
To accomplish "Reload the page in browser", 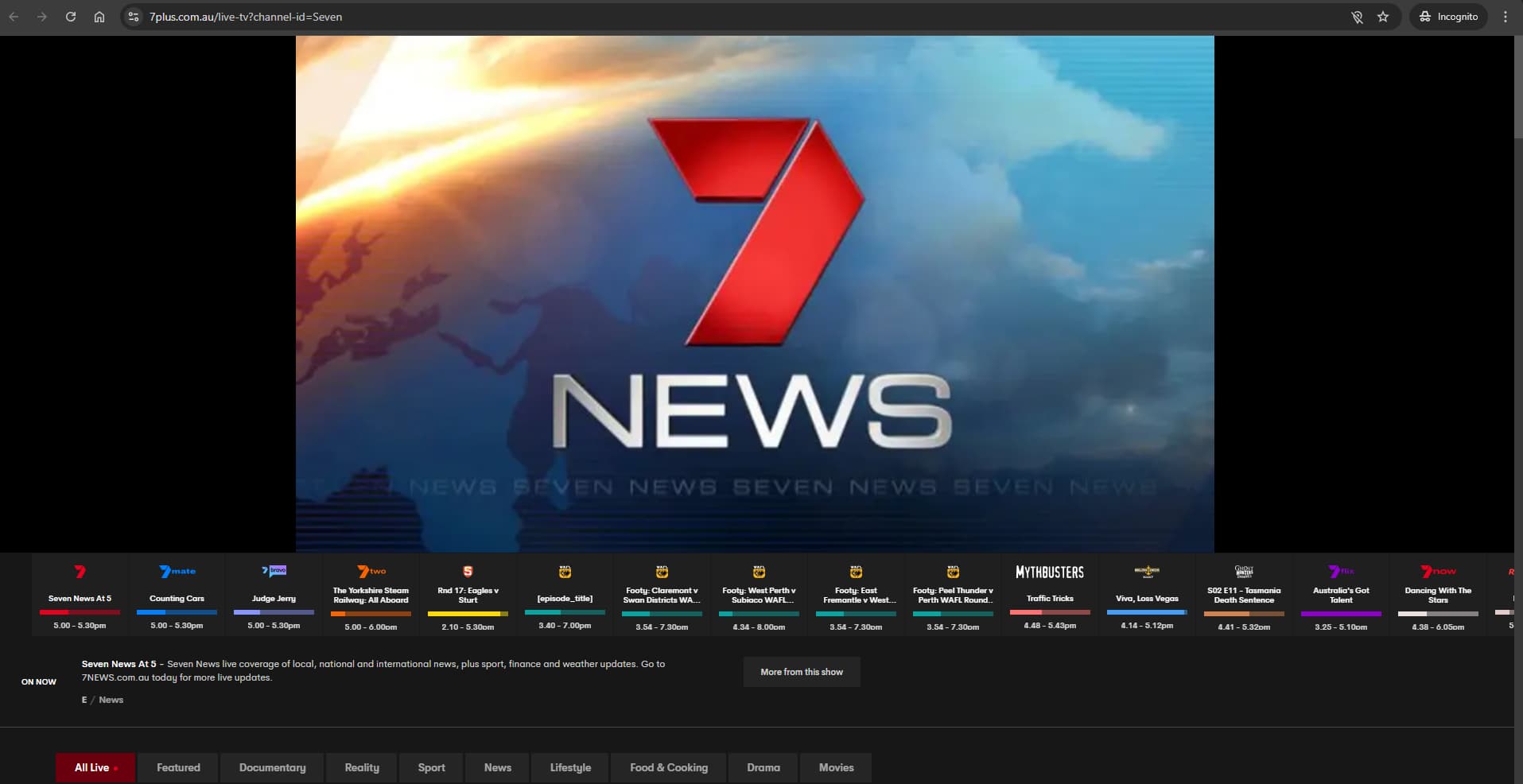I will click(71, 17).
